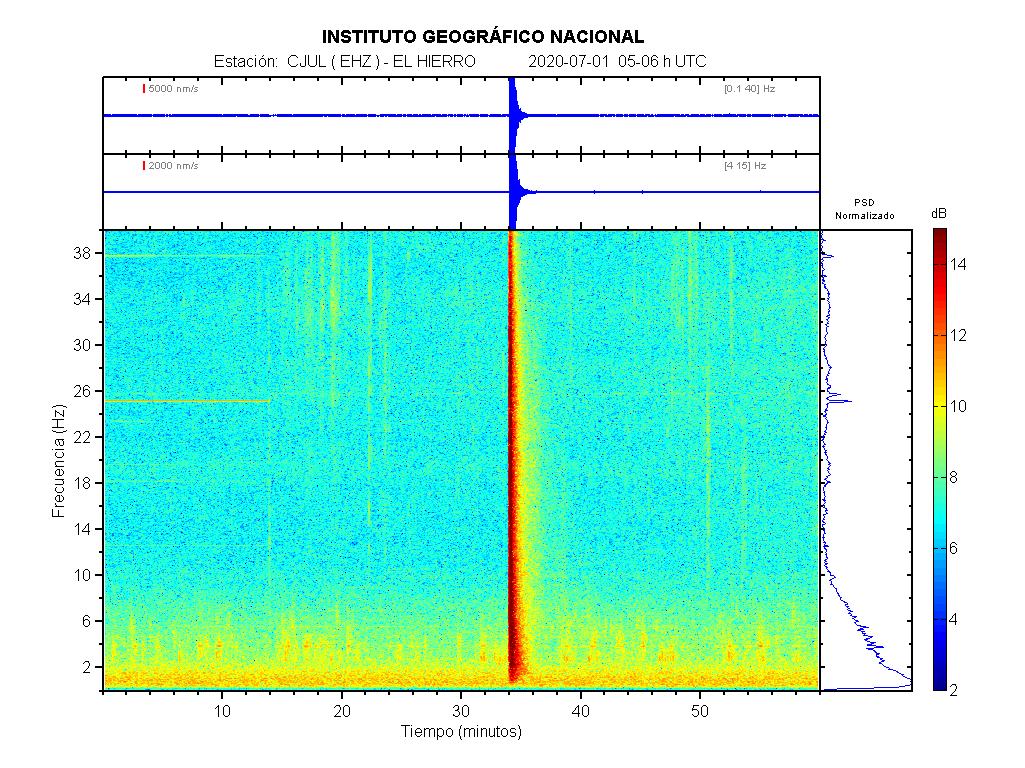The height and width of the screenshot is (768, 1025).
Task: Click the colorbar value 12
Action: (x=958, y=335)
